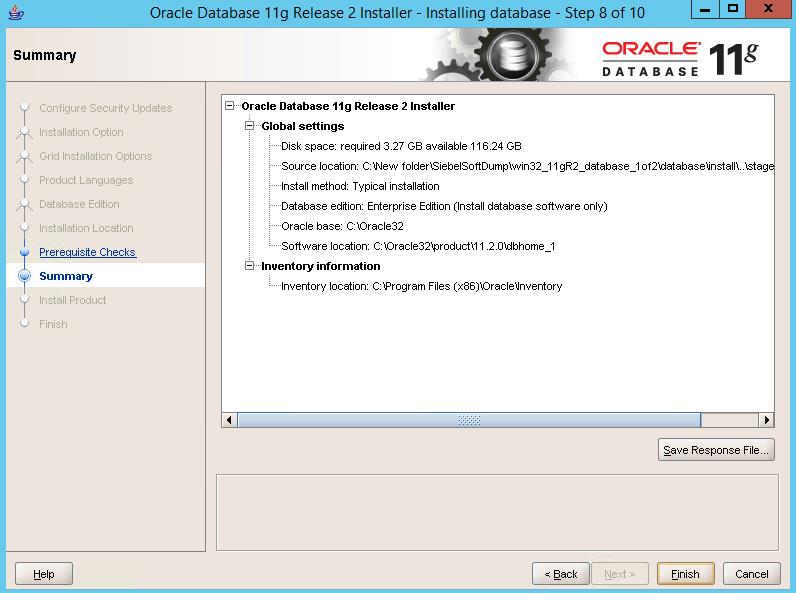
Task: Click the left arrow of horizontal scrollbar
Action: (x=229, y=420)
